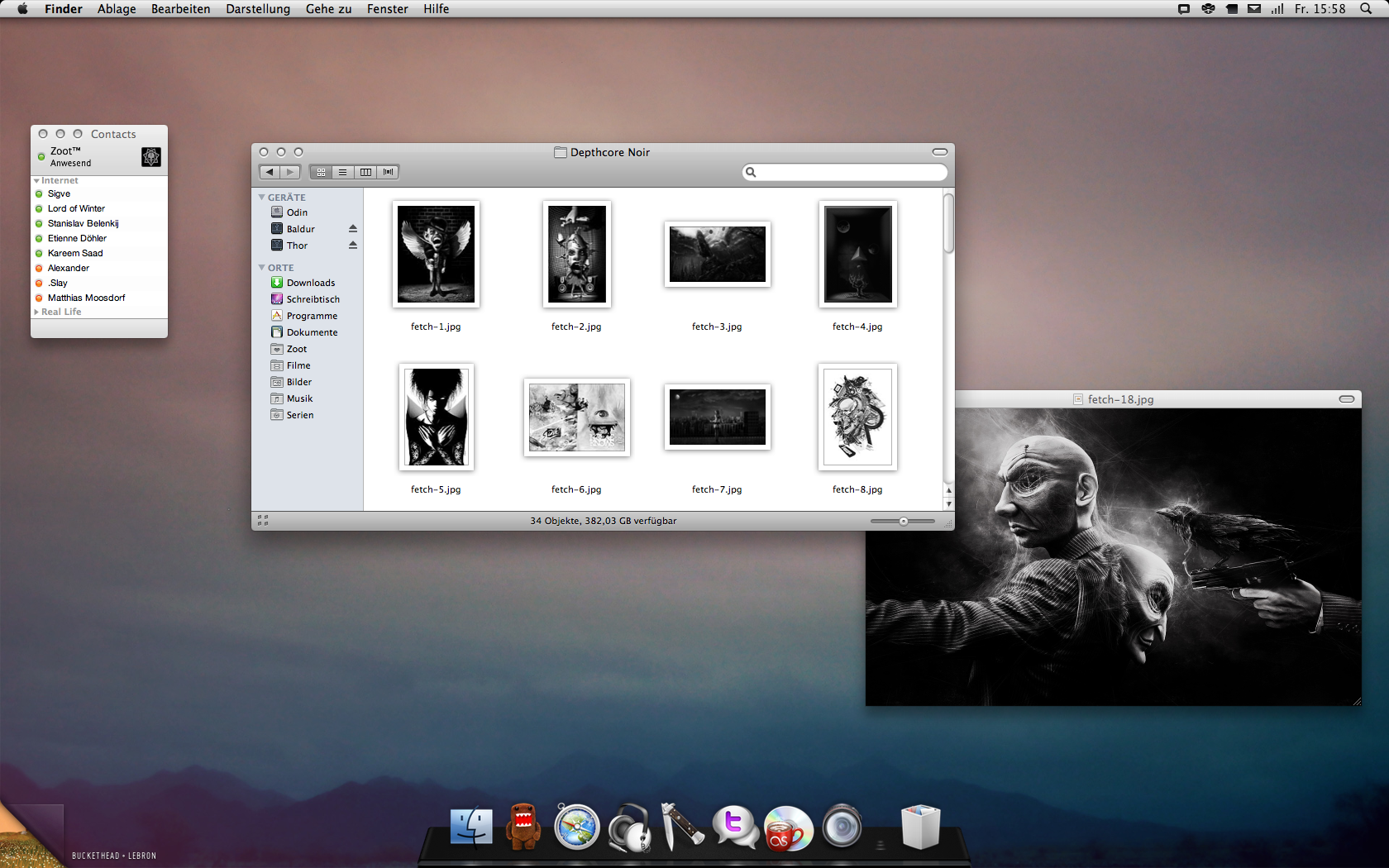Select fetch-6.jpg thumbnail
Viewport: 1389px width, 868px height.
coord(576,417)
